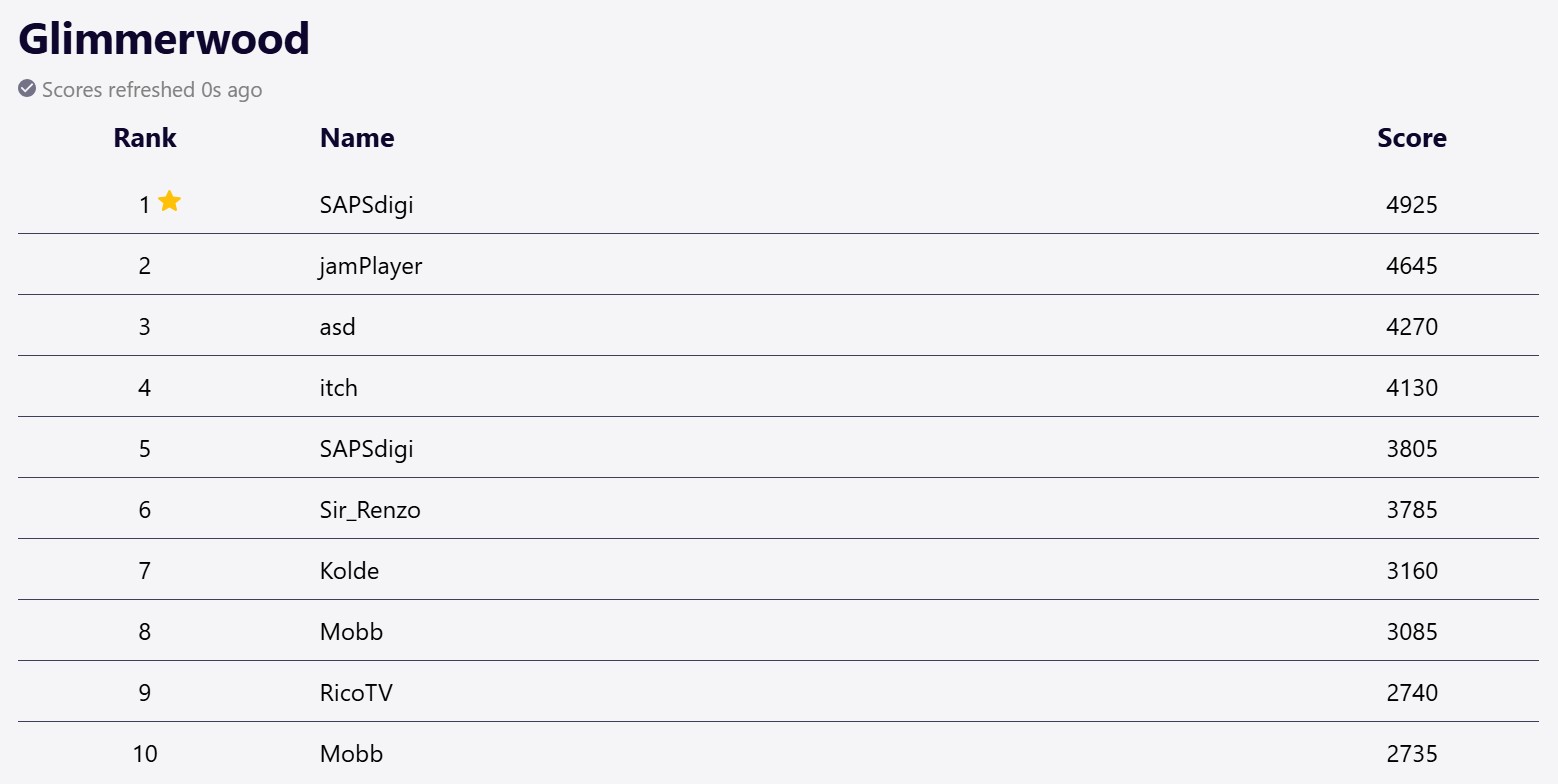Open jamPlayer's leaderboard entry
The width and height of the screenshot is (1558, 784).
[x=371, y=266]
